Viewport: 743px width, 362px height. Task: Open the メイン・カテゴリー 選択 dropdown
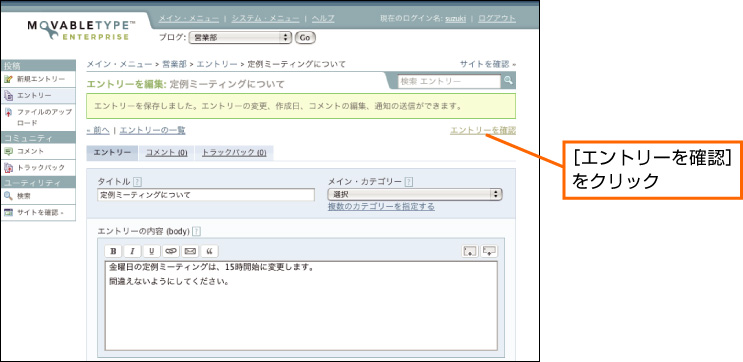pyautogui.click(x=415, y=194)
